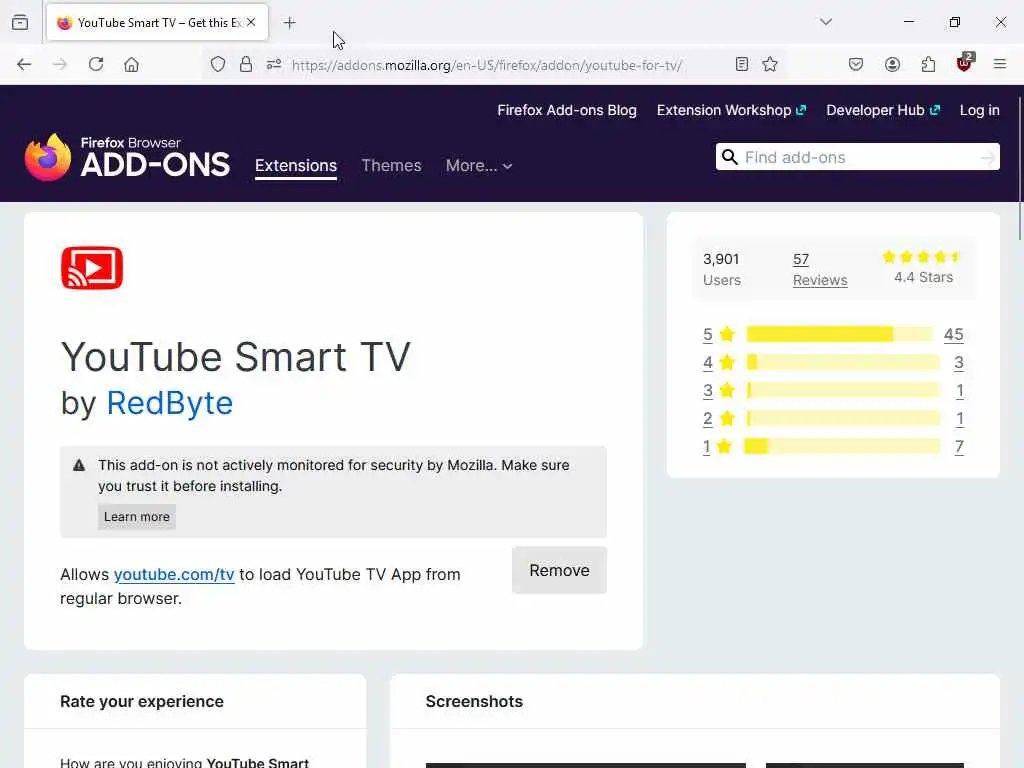Click the padlock site security icon
Screen dimensions: 1024x768
point(246,64)
